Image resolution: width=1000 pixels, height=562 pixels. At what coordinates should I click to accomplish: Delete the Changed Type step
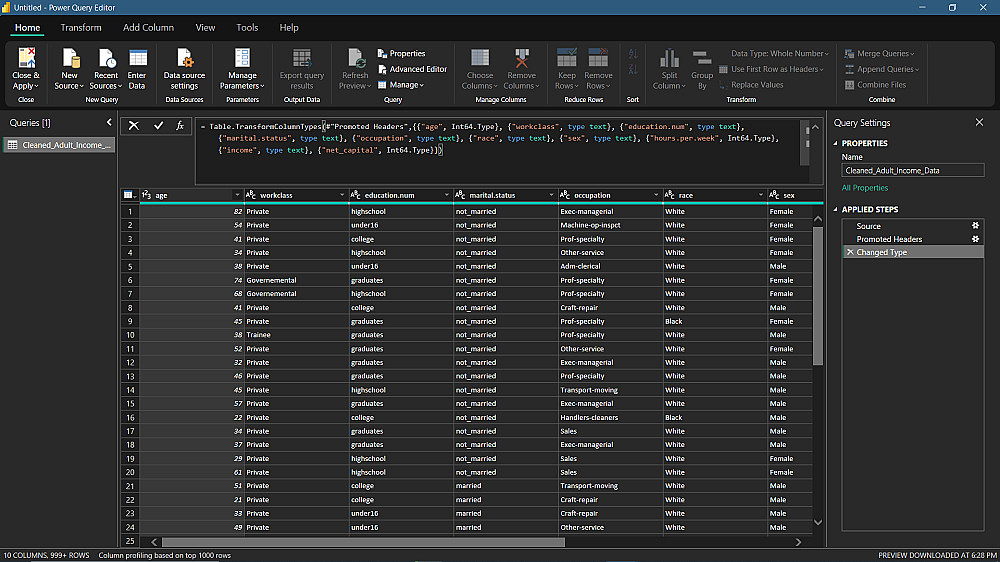click(x=850, y=253)
